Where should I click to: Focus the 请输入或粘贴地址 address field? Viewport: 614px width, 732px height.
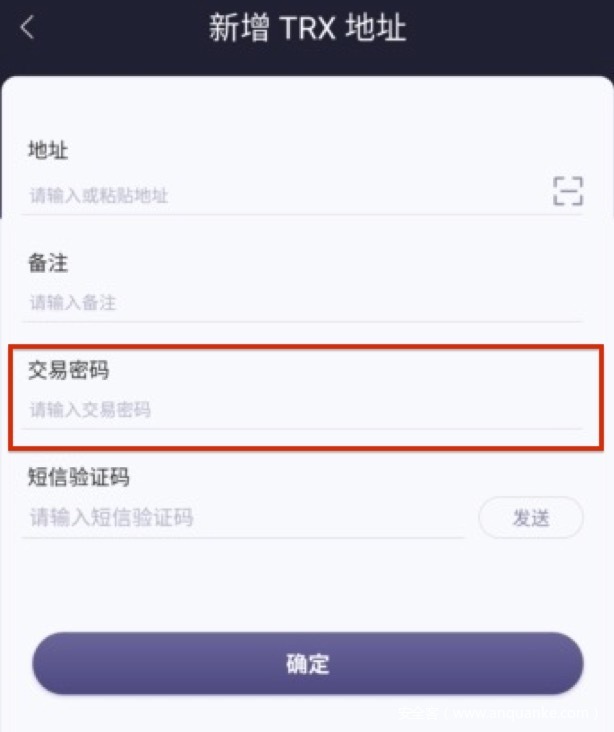coord(285,195)
